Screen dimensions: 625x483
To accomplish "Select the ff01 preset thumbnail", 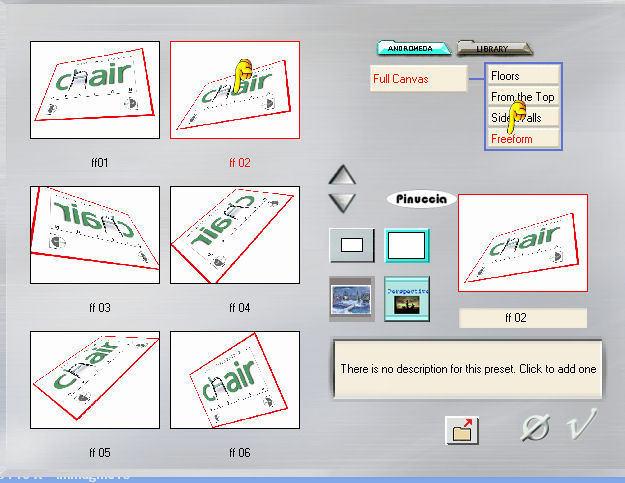I will (x=95, y=90).
